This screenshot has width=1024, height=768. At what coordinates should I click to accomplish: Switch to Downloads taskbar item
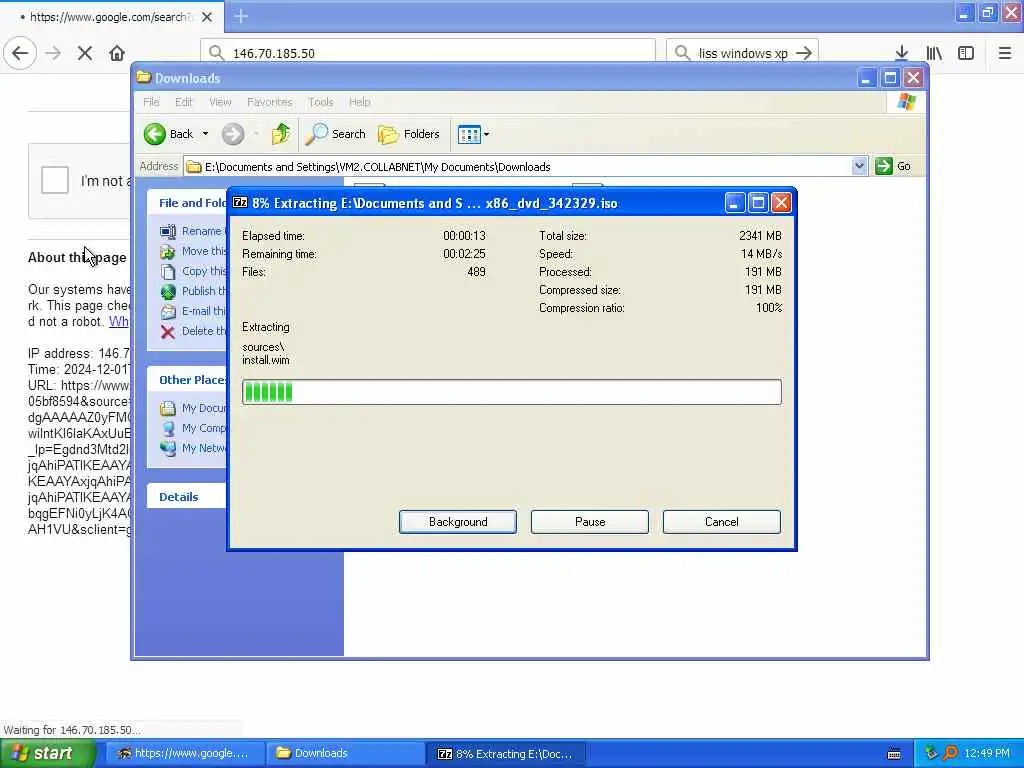click(x=344, y=754)
